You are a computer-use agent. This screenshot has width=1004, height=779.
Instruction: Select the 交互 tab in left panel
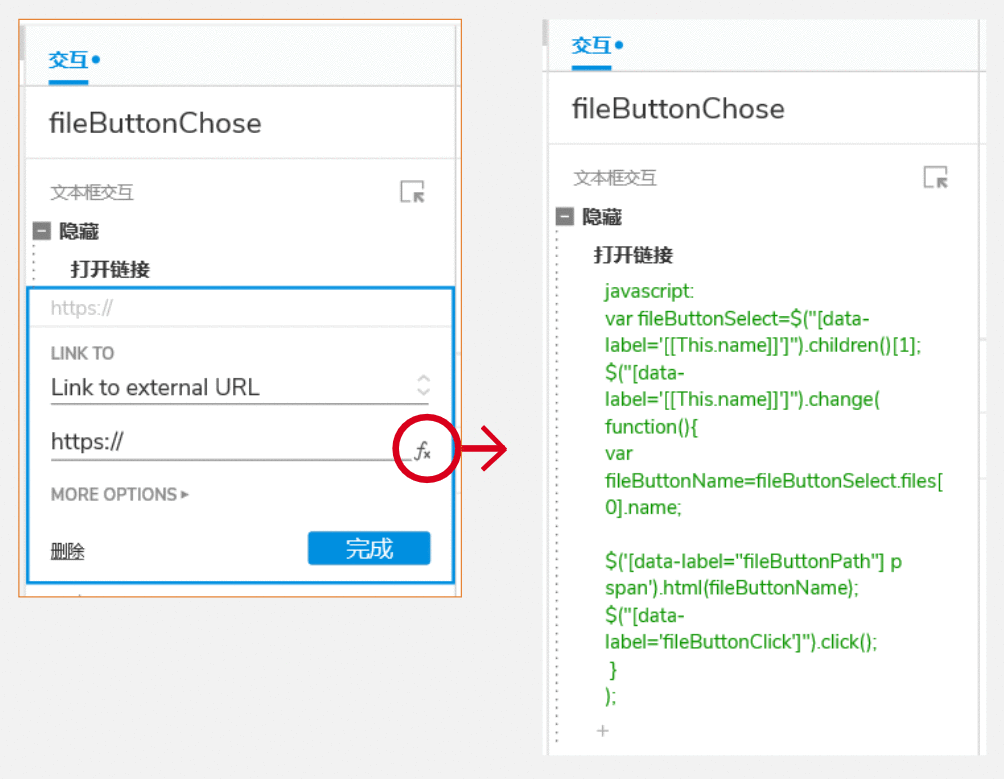click(x=69, y=60)
